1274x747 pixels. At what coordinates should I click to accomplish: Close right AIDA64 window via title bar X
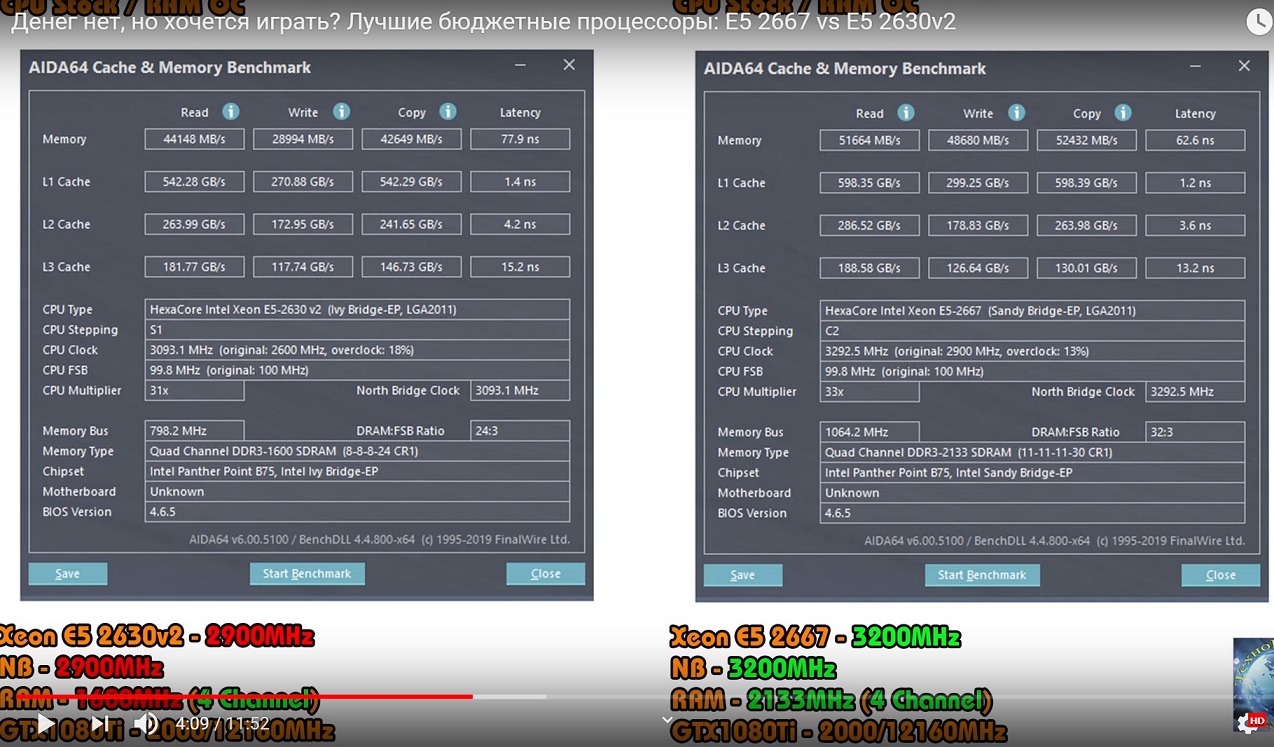click(x=1244, y=66)
